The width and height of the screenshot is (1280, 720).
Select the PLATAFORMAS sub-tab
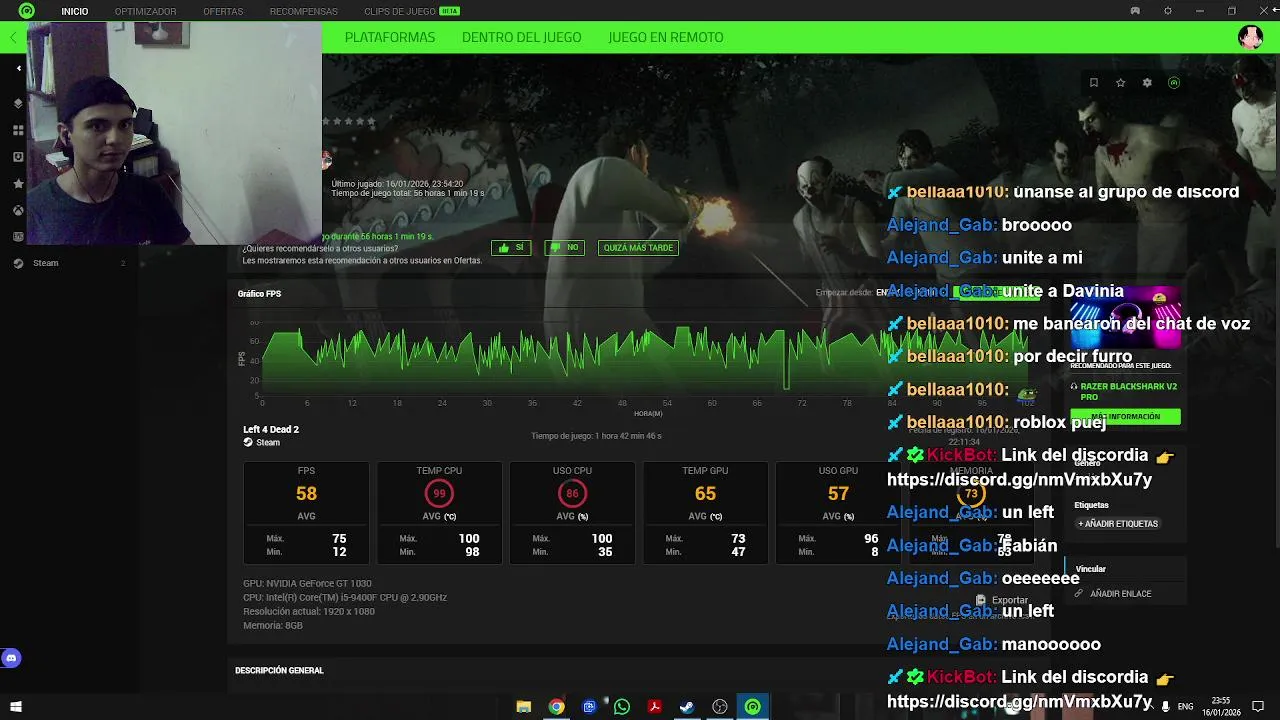click(x=390, y=37)
